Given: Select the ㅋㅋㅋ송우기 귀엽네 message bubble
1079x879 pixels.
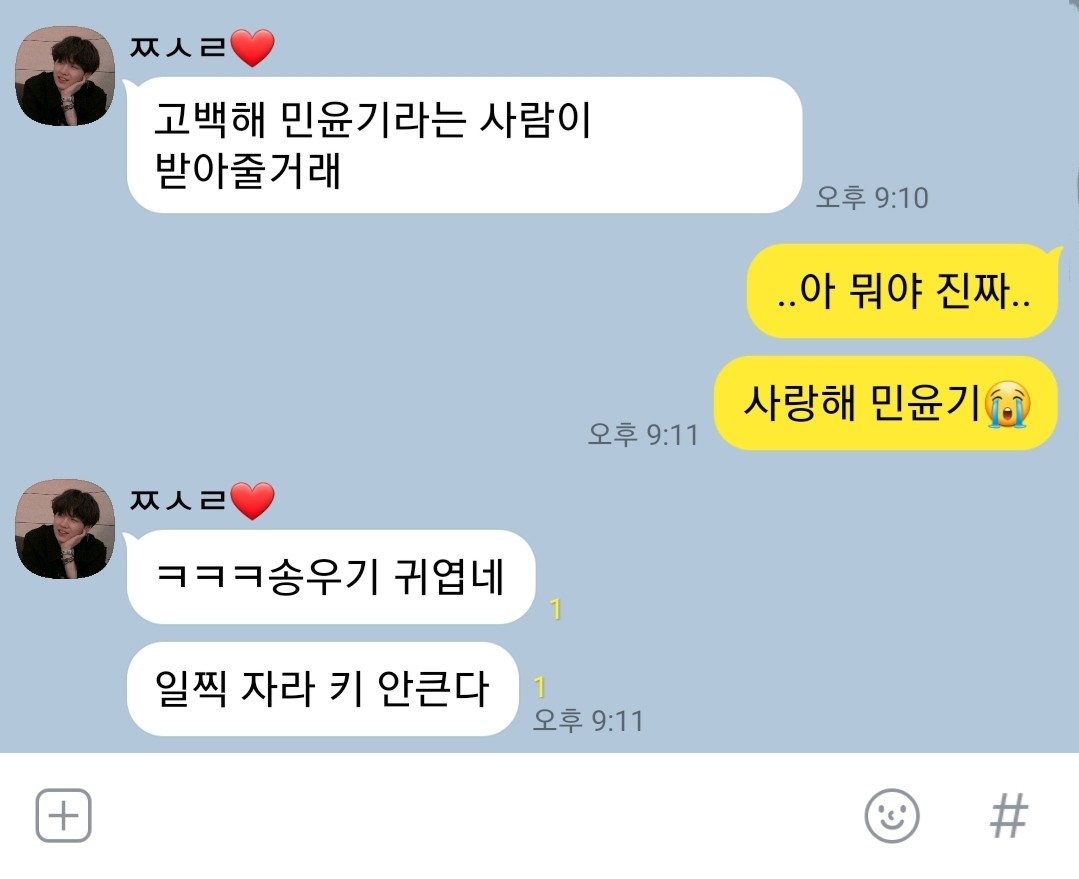Looking at the screenshot, I should pos(331,577).
